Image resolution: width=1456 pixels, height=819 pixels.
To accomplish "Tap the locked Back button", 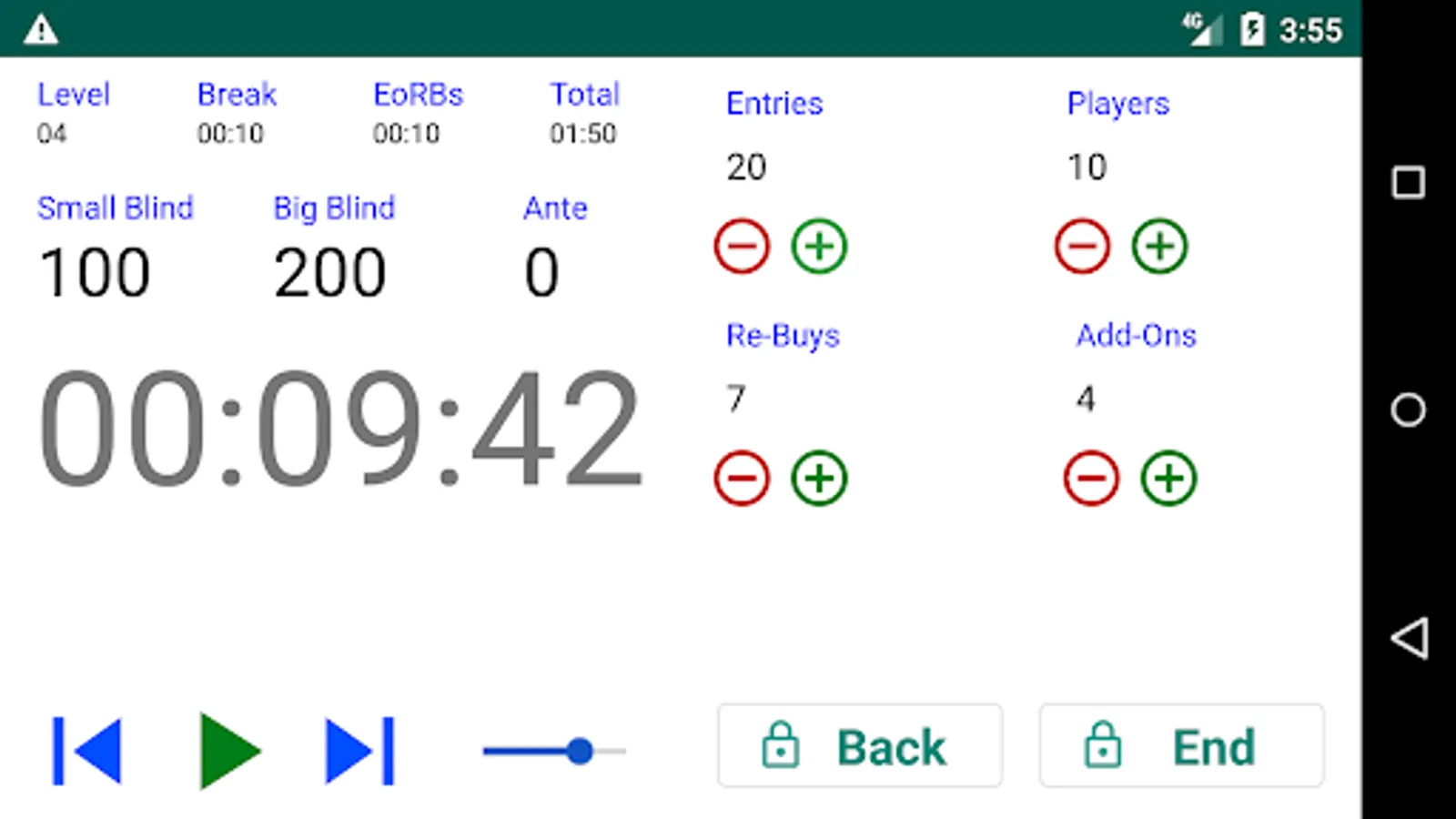I will [860, 745].
